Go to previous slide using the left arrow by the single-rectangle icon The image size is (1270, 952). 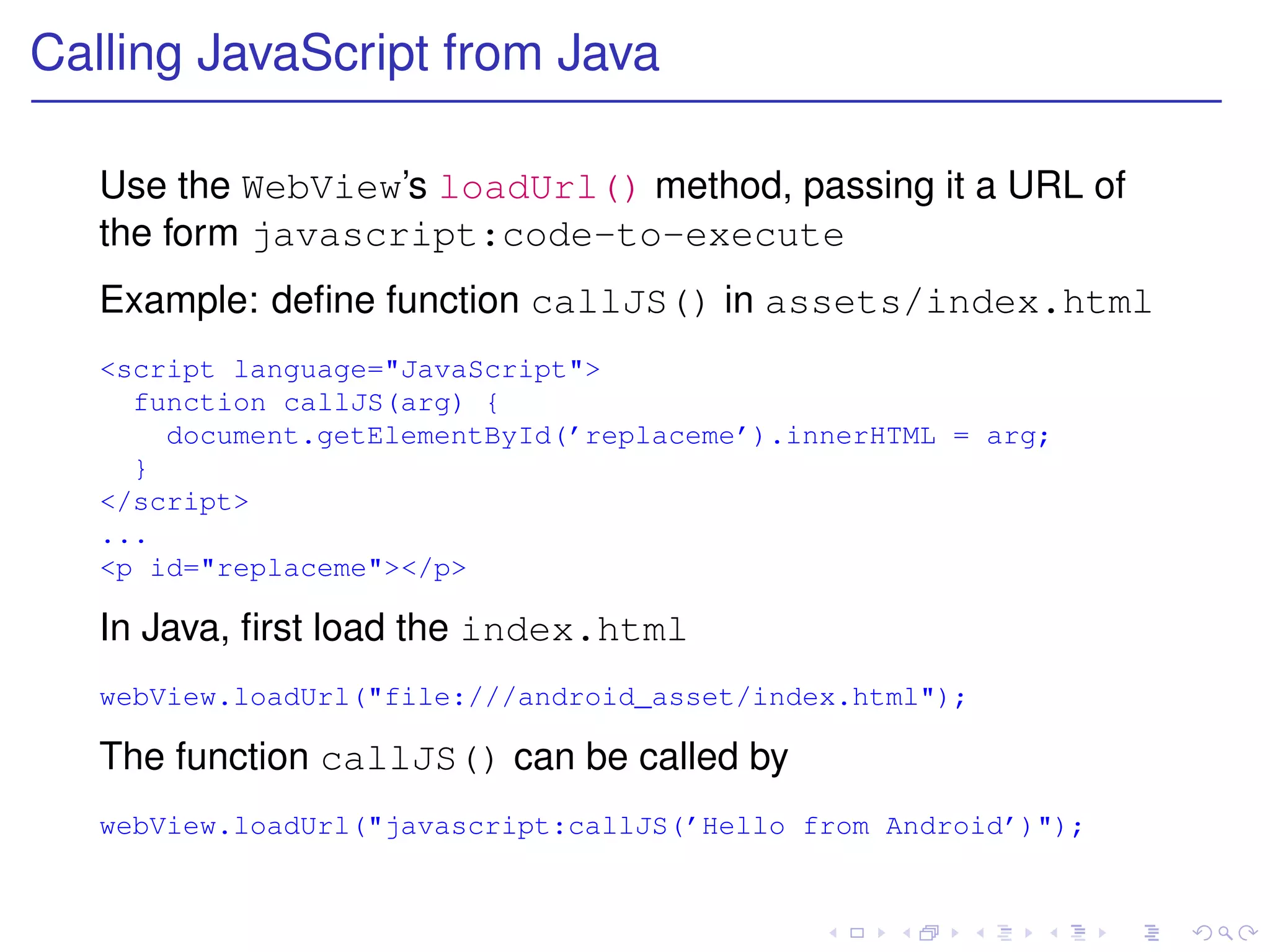pyautogui.click(x=833, y=933)
